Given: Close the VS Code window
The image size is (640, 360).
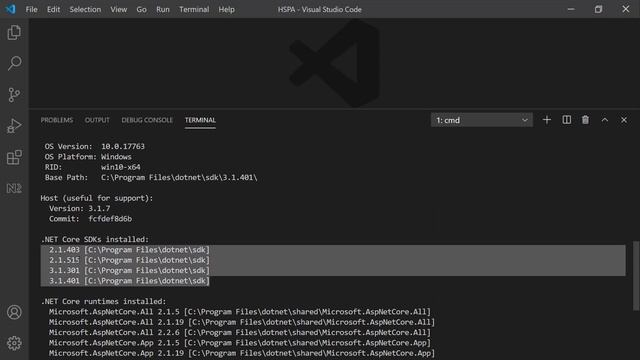Looking at the screenshot, I should tap(626, 9).
